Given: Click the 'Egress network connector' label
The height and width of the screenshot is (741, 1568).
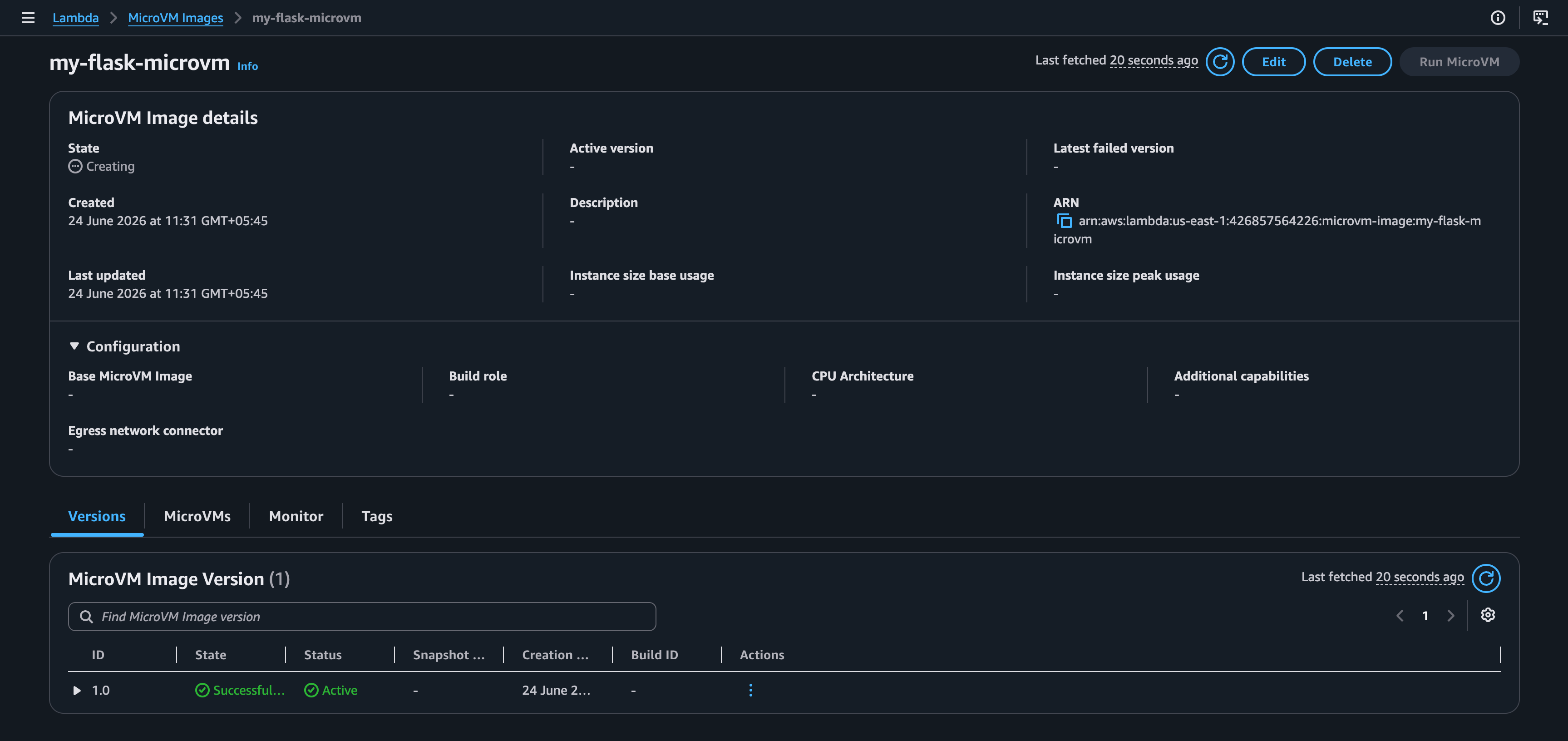Looking at the screenshot, I should pyautogui.click(x=145, y=430).
